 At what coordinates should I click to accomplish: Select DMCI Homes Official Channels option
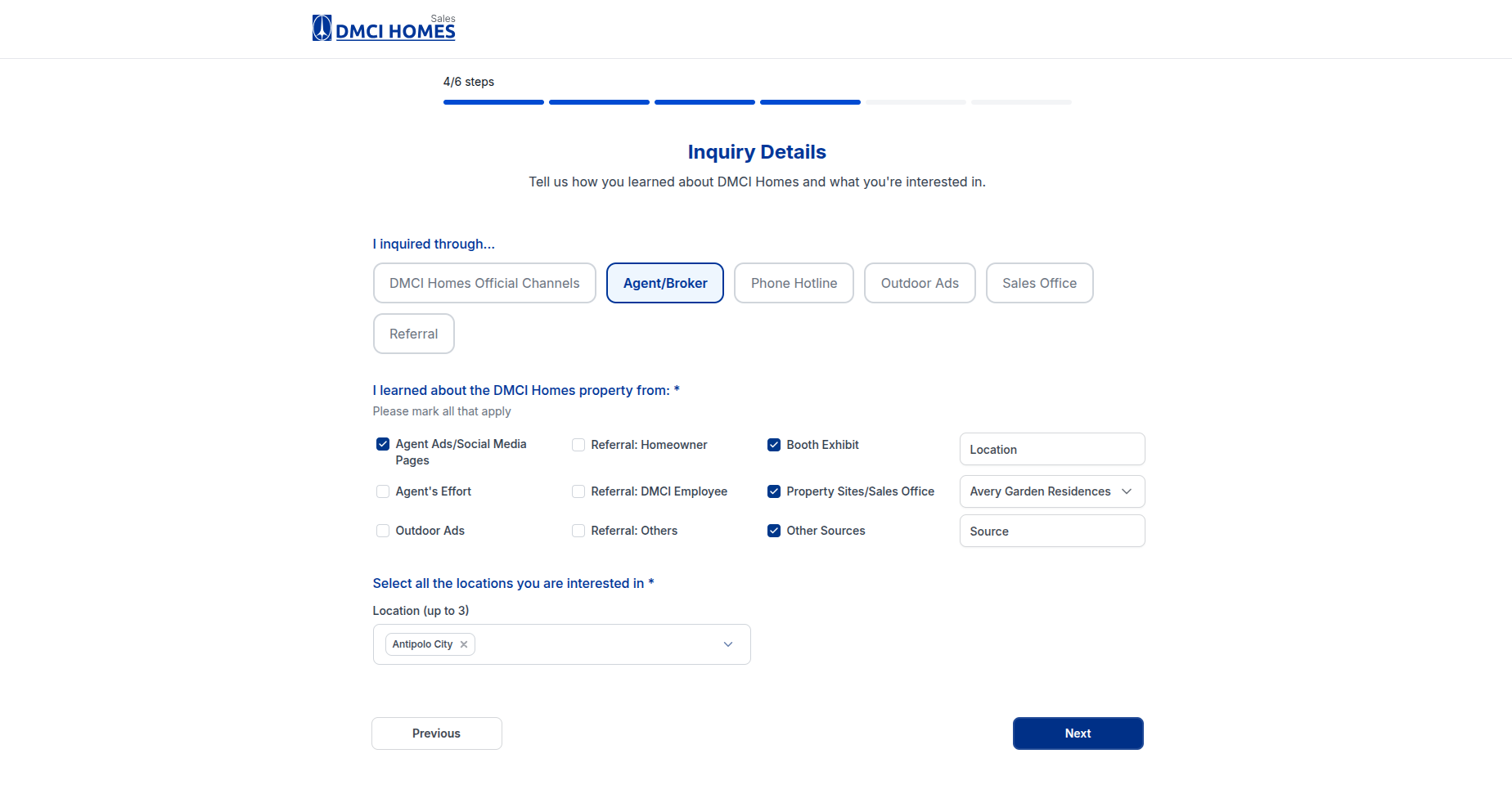pos(484,283)
